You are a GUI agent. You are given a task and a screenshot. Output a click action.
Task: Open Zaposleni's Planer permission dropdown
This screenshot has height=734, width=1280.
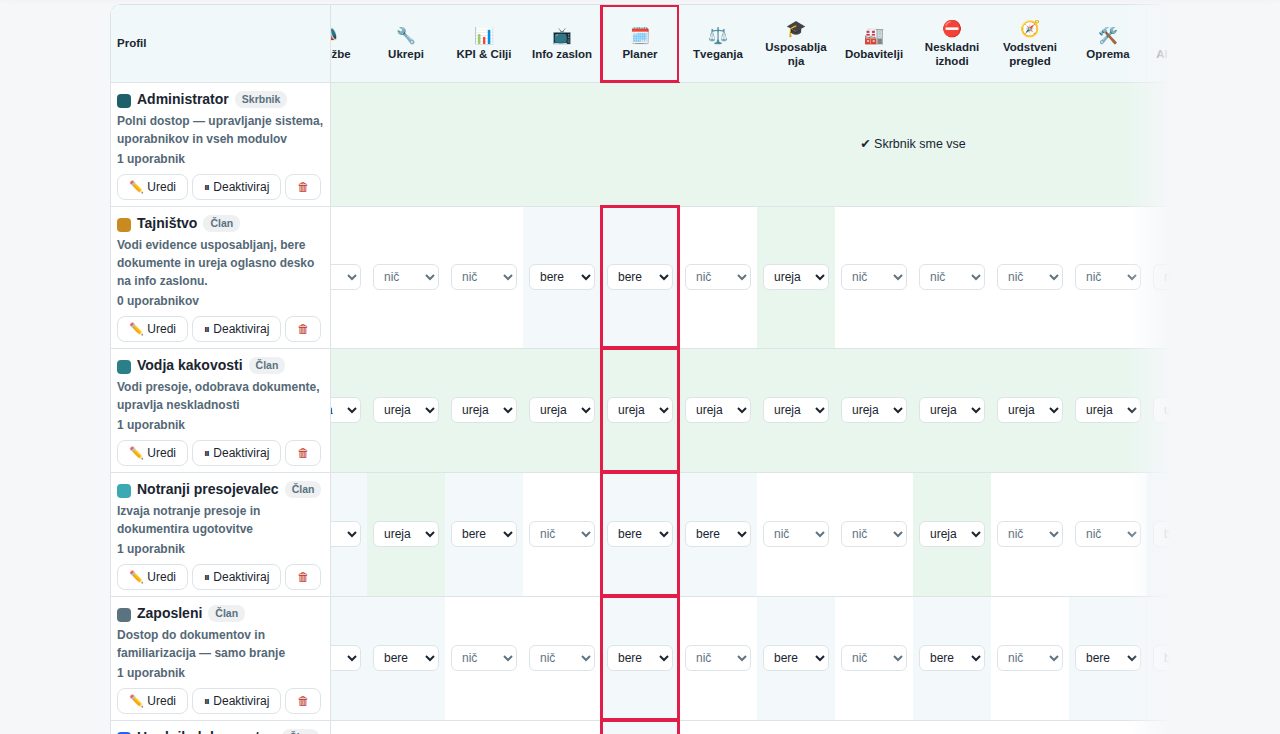click(x=640, y=658)
